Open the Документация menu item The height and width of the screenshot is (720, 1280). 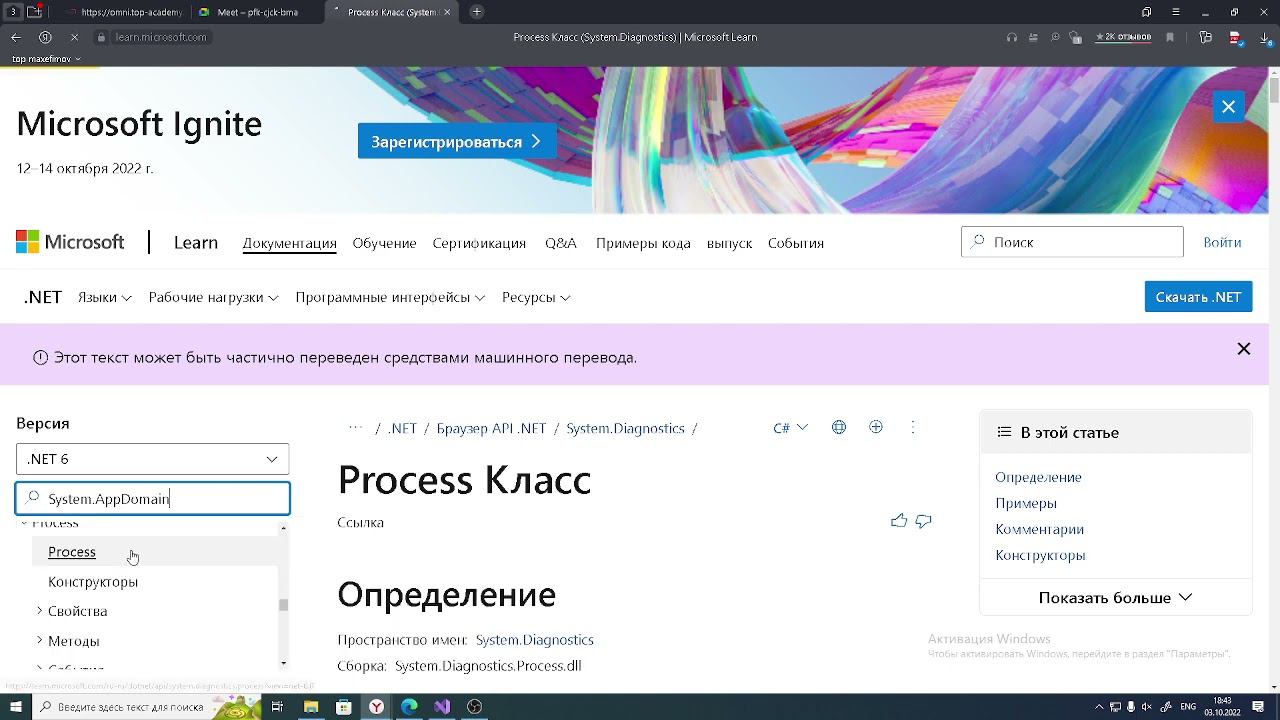290,243
